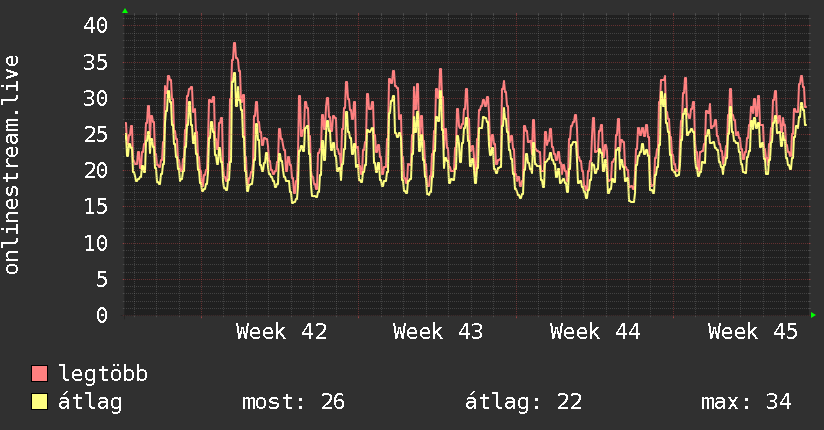Click the 35 y-axis label
Image resolution: width=824 pixels, height=430 pixels.
pos(96,63)
